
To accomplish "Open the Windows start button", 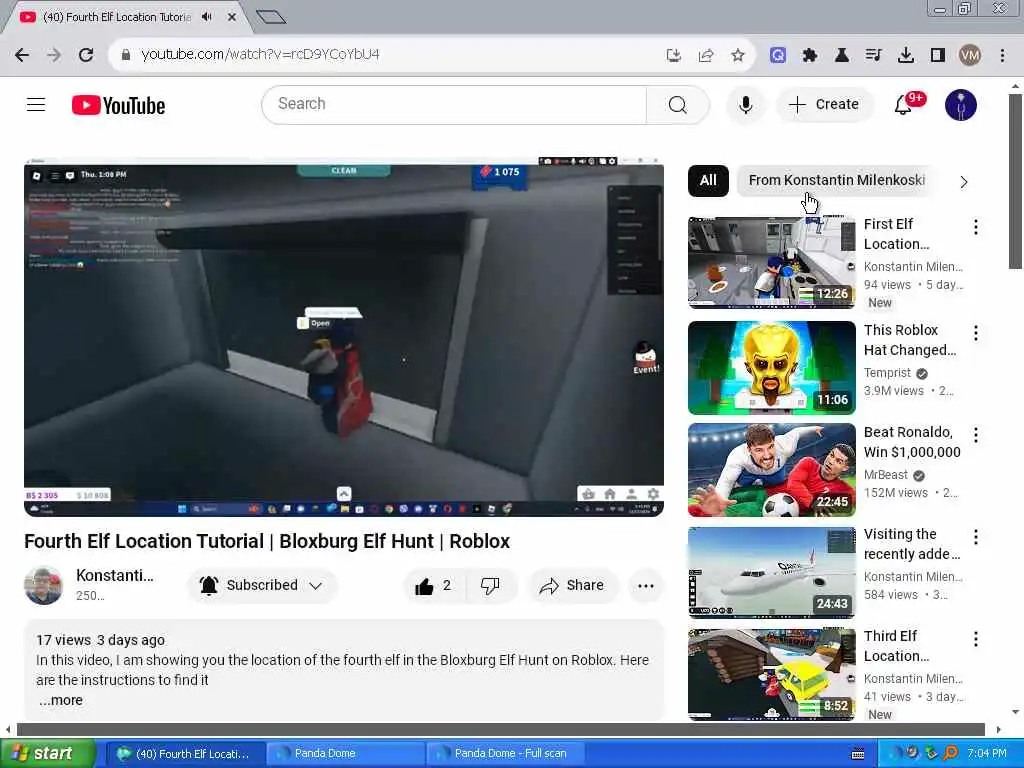I will point(47,754).
